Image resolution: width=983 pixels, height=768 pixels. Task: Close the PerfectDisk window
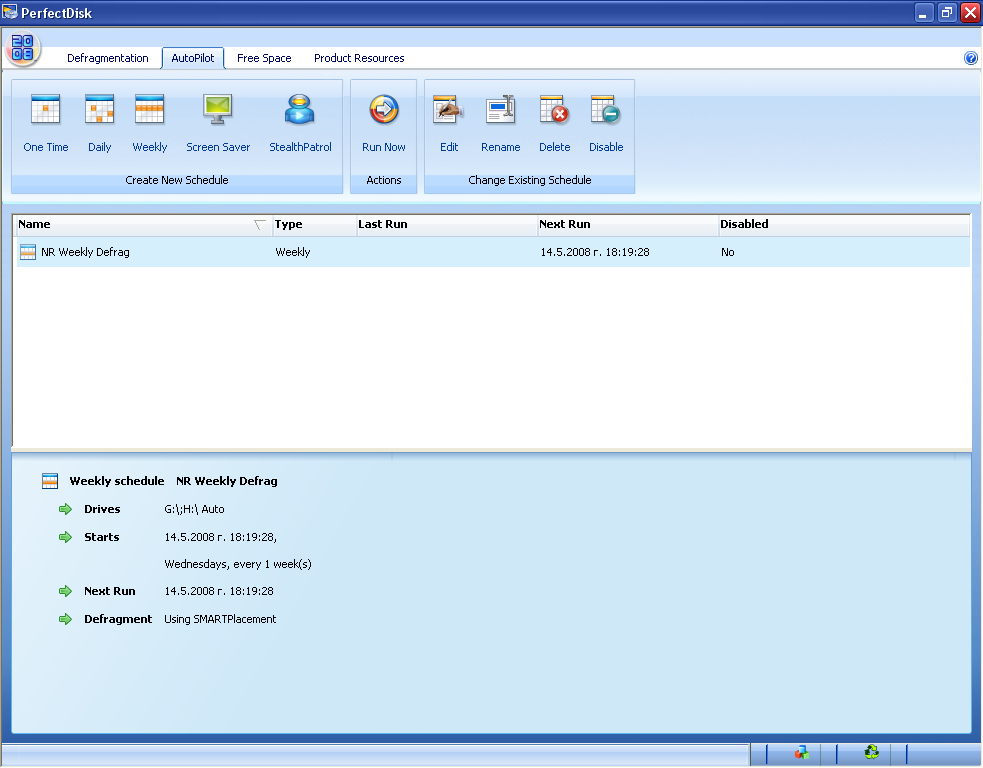tap(970, 12)
